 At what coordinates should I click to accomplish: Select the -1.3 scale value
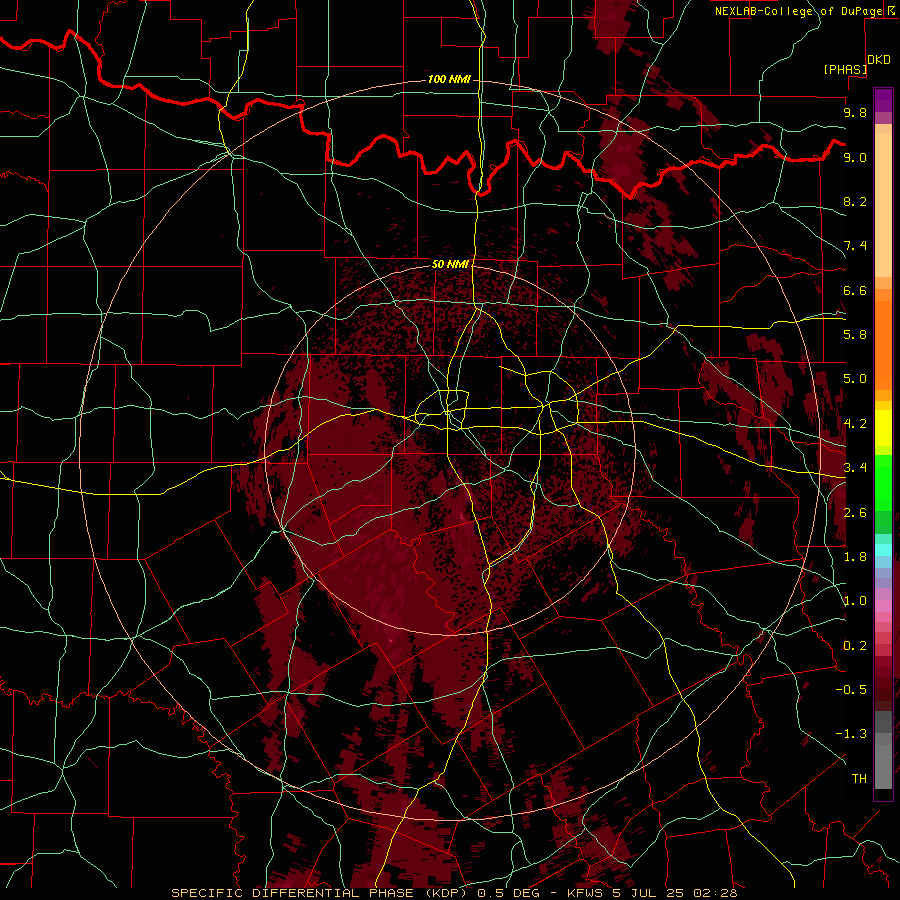[851, 734]
